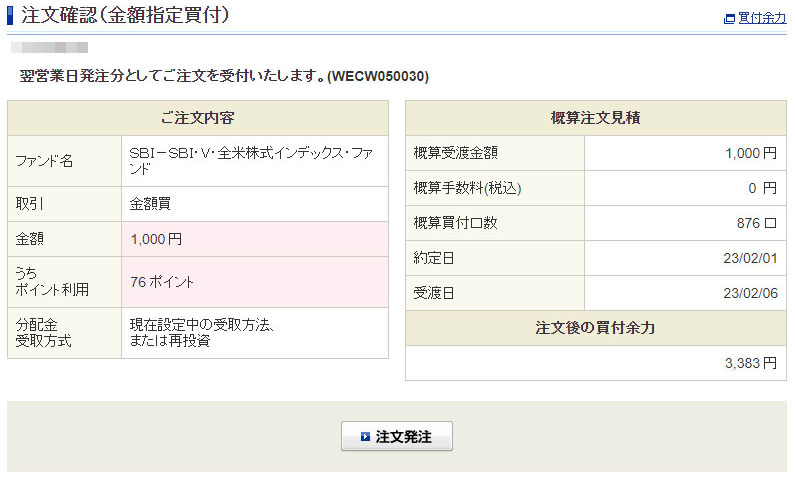Viewport: 795px width, 480px height.
Task: Click the 受渡日 date 23/02/06
Action: pos(751,293)
